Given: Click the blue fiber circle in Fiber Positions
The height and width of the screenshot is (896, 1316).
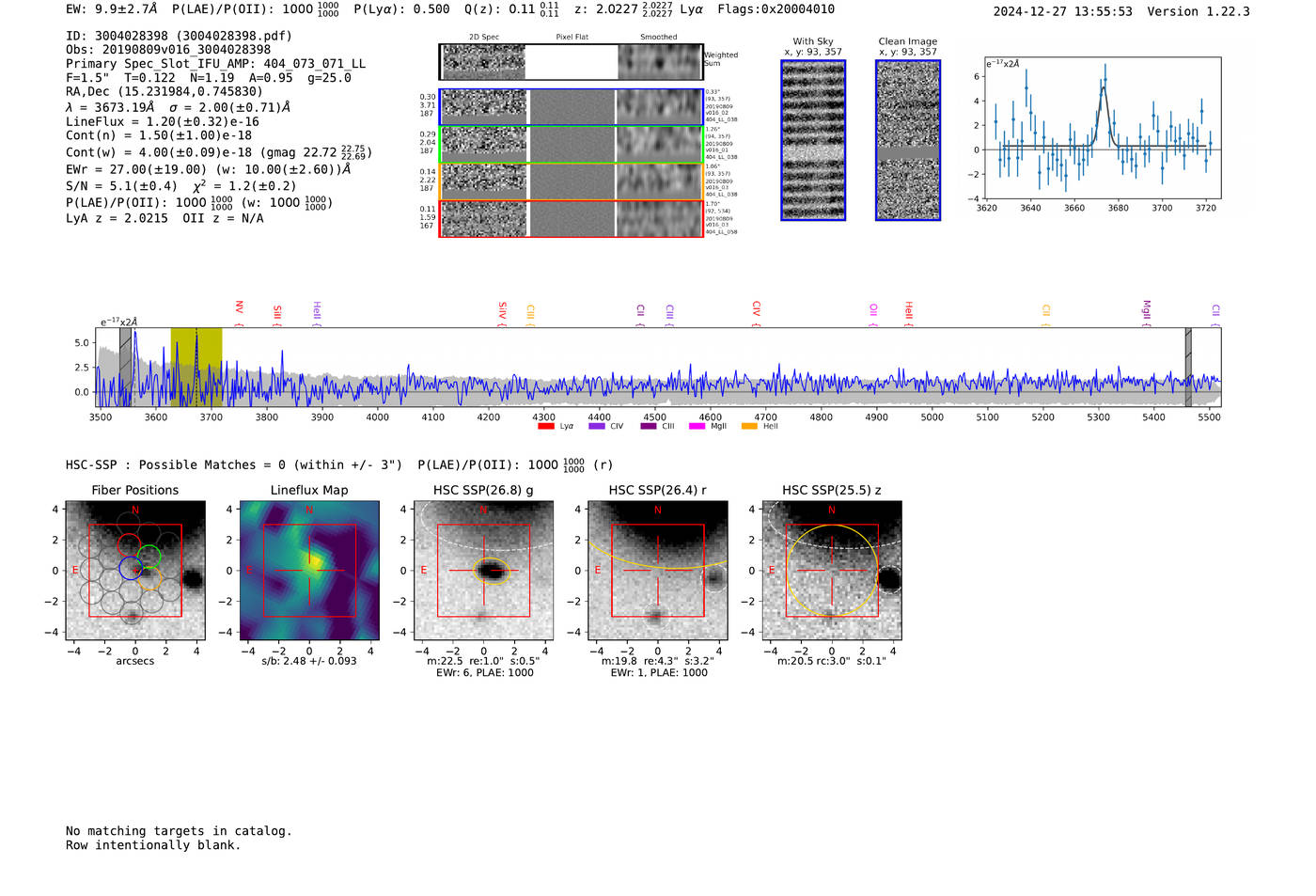Looking at the screenshot, I should (x=131, y=567).
